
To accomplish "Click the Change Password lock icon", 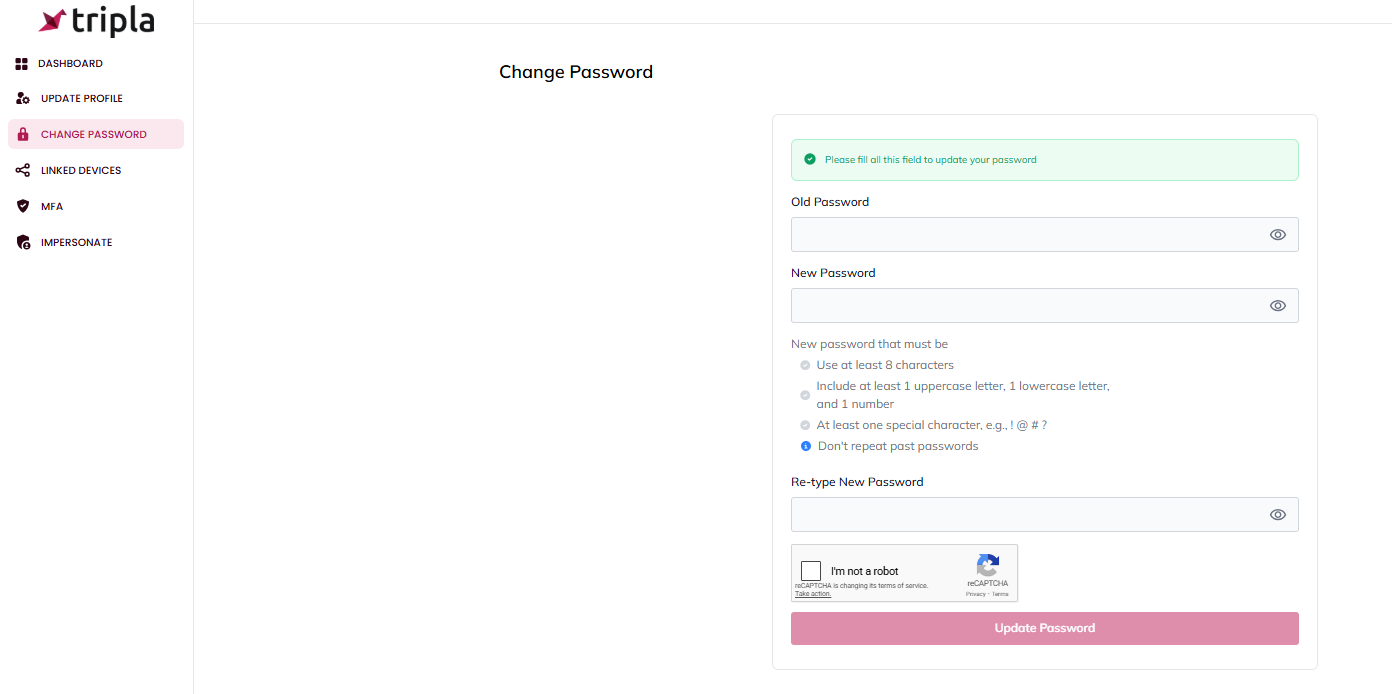I will (x=24, y=135).
